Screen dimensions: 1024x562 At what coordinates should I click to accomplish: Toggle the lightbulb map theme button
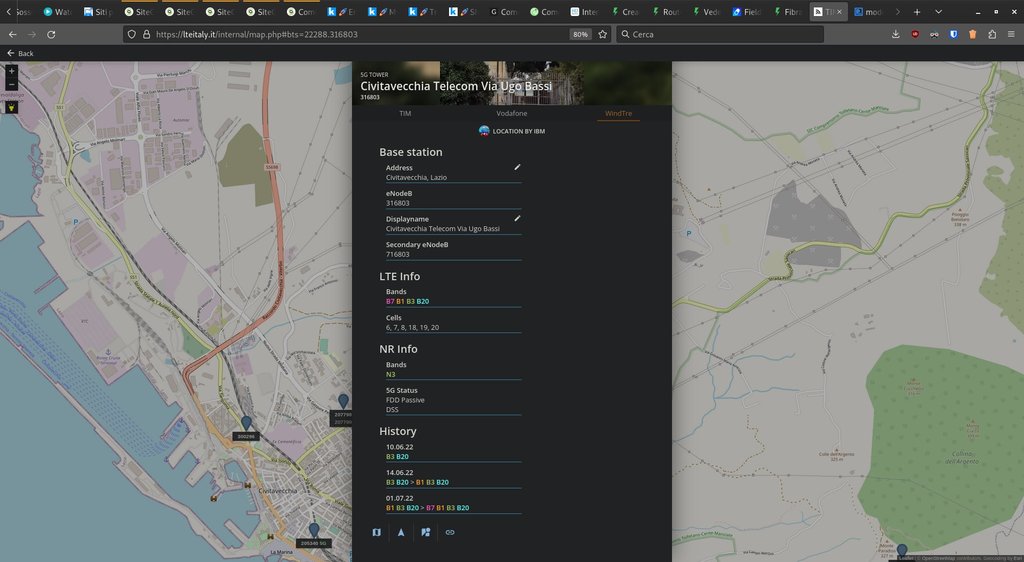point(11,106)
